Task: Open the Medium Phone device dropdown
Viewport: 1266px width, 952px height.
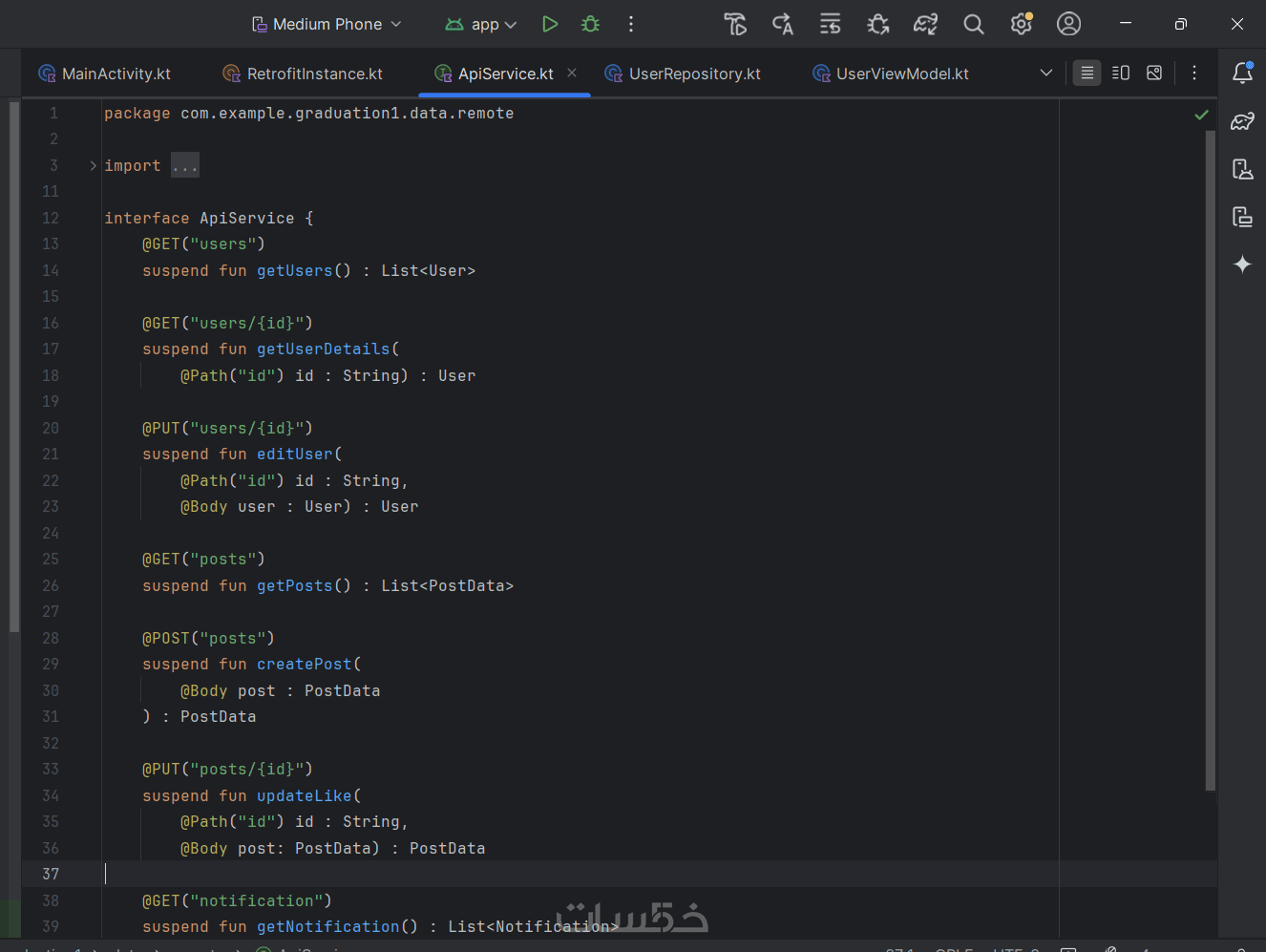Action: (x=327, y=24)
